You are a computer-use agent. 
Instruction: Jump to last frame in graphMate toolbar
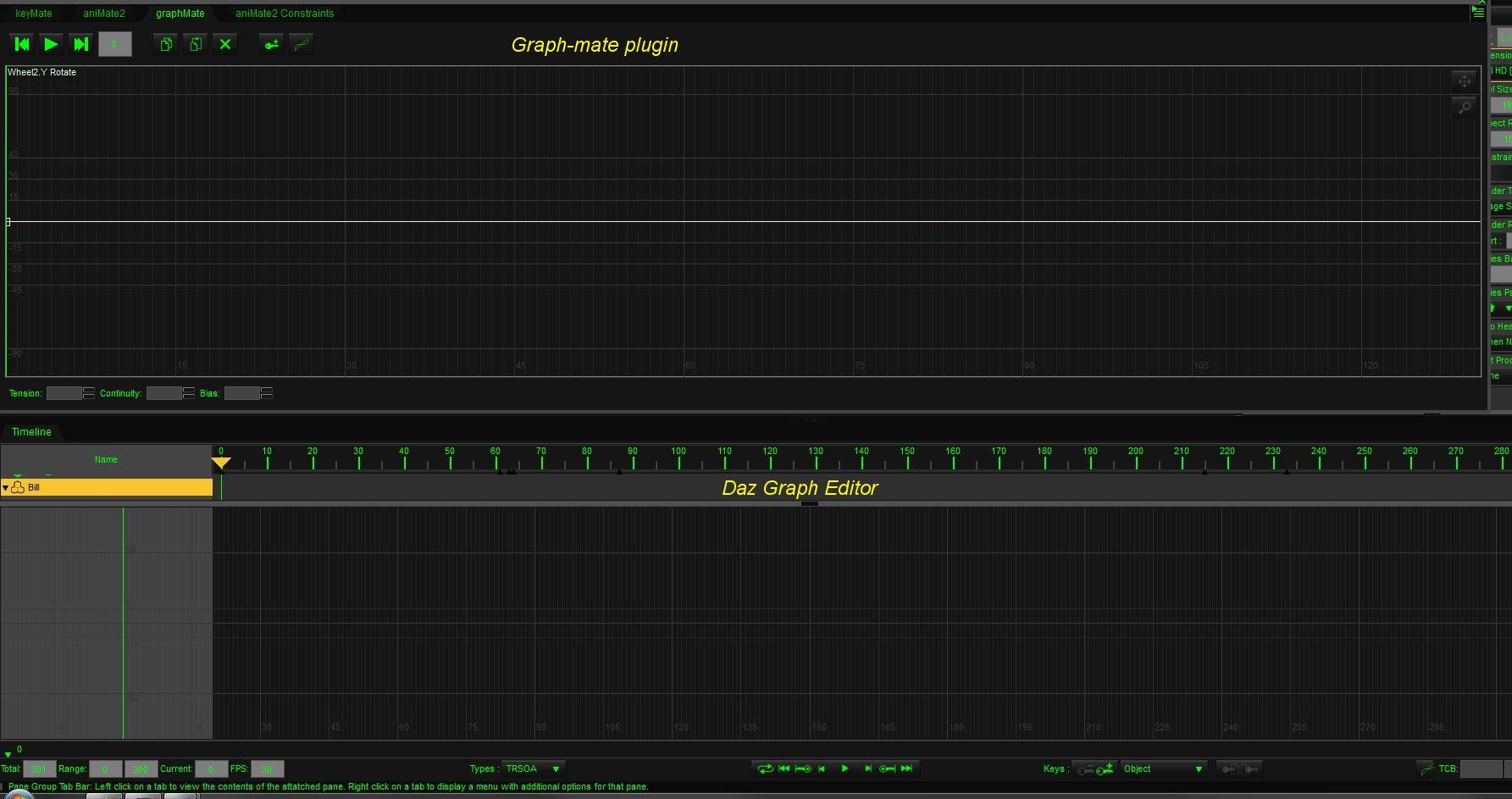[80, 44]
